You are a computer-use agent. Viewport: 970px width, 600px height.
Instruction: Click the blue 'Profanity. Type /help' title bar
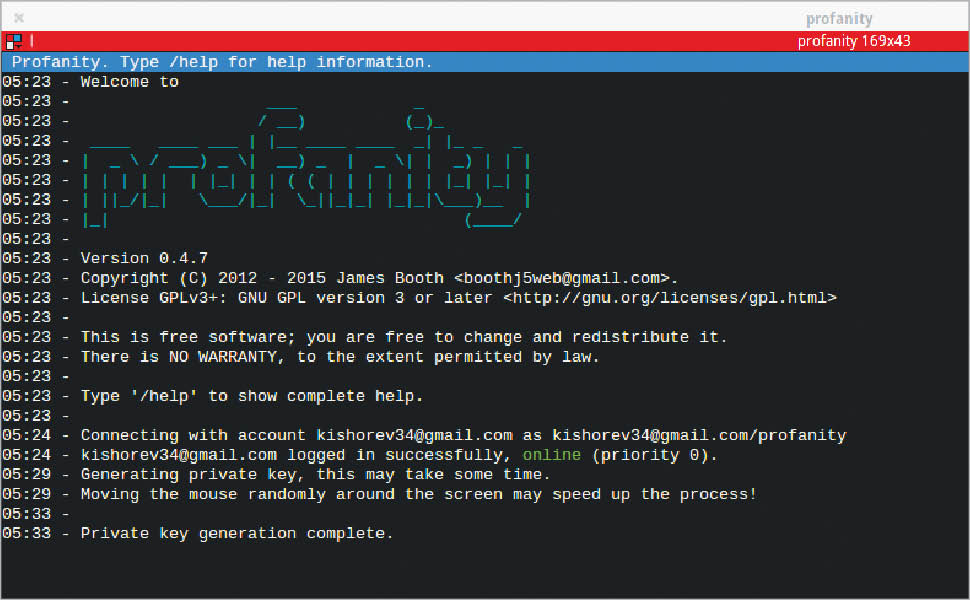click(485, 62)
